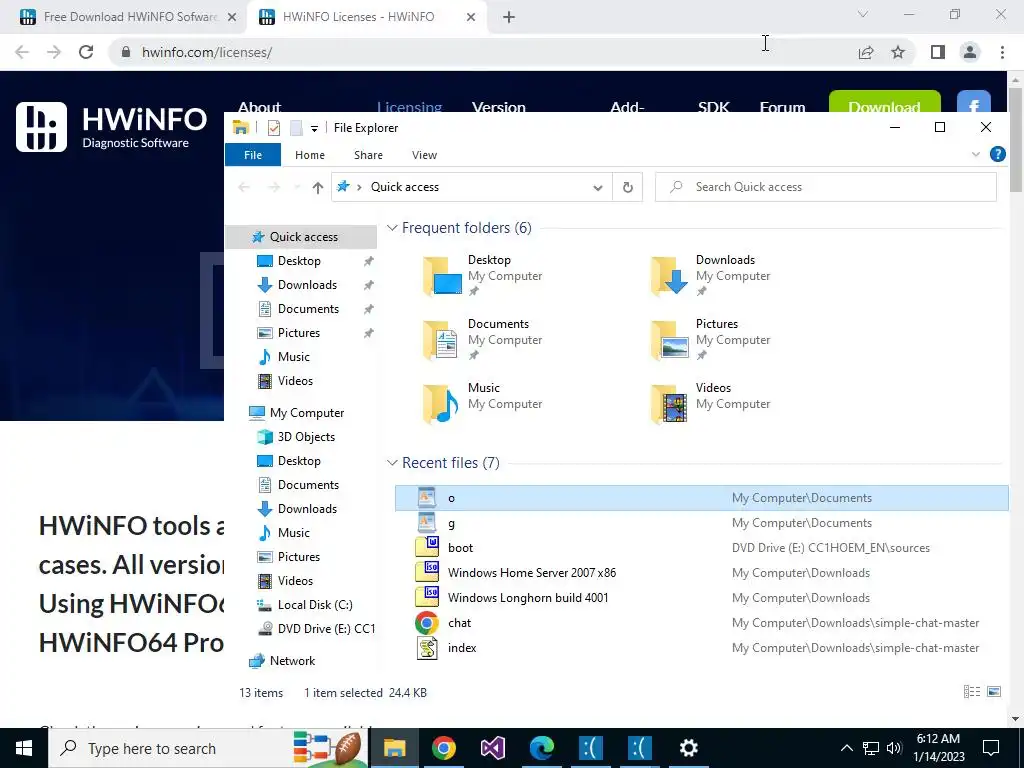The height and width of the screenshot is (768, 1024).
Task: Click the Music folder icon in Frequent folders
Action: point(442,404)
